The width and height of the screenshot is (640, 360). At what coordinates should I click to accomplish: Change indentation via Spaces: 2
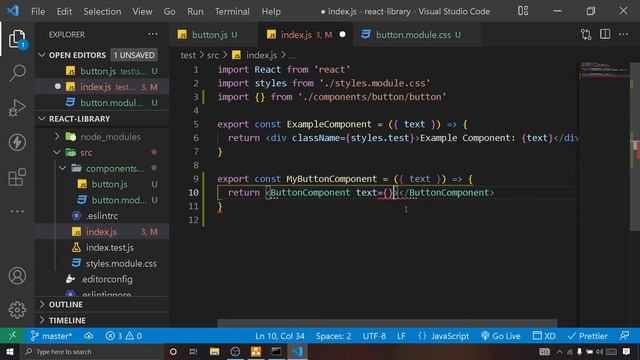click(333, 336)
